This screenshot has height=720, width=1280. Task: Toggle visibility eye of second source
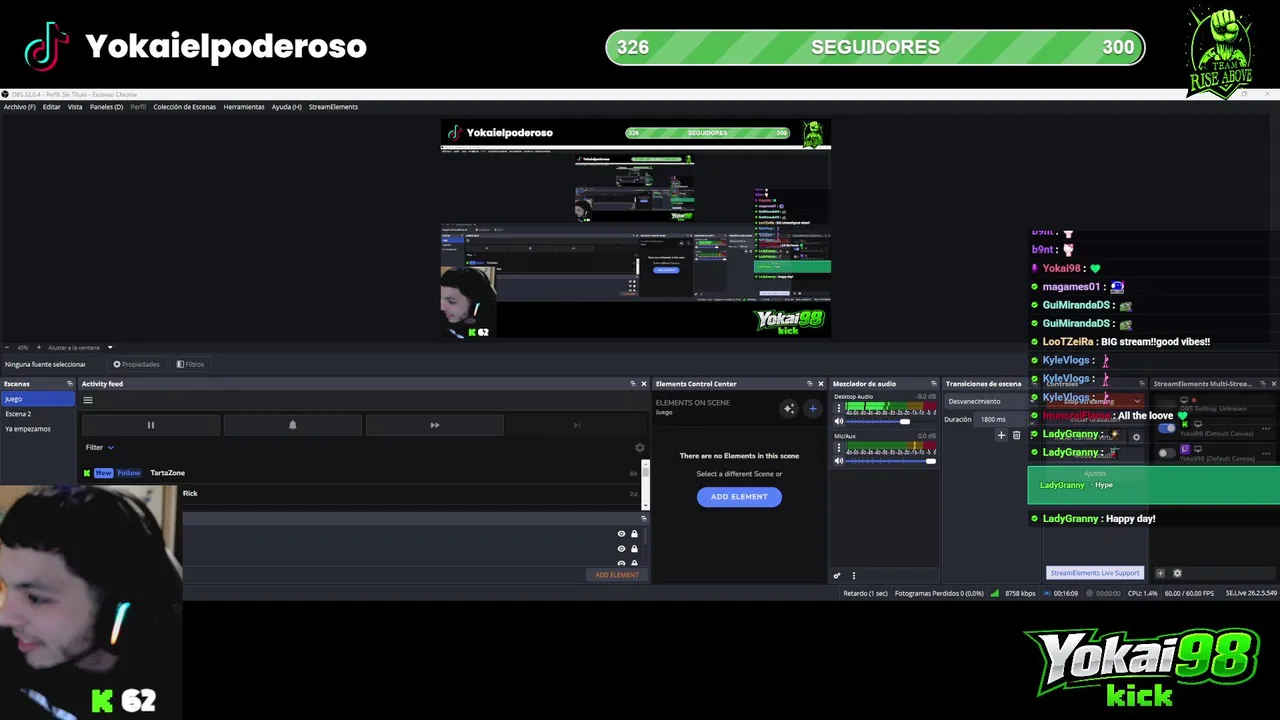tap(621, 549)
